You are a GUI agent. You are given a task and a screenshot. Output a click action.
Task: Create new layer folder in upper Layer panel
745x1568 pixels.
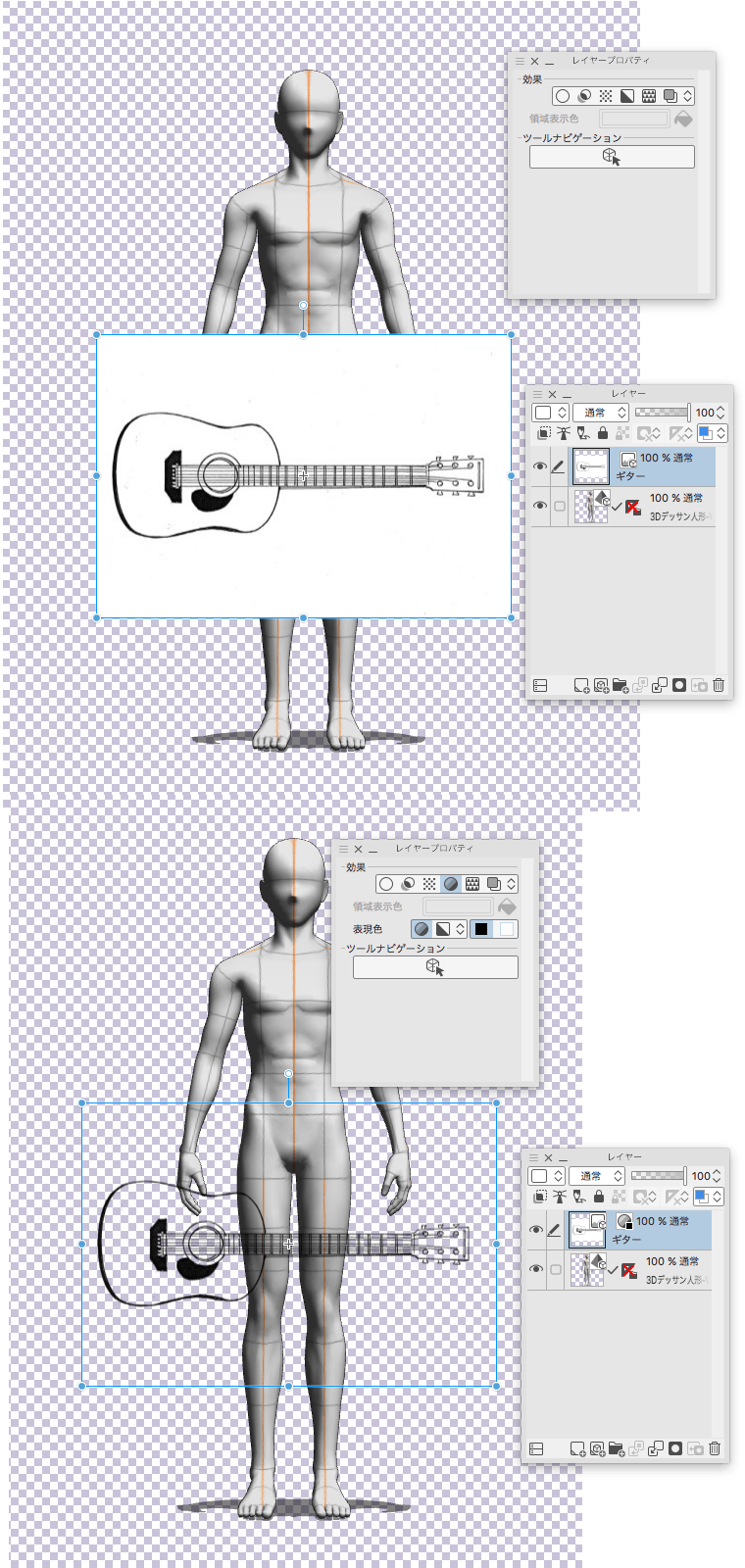(620, 685)
